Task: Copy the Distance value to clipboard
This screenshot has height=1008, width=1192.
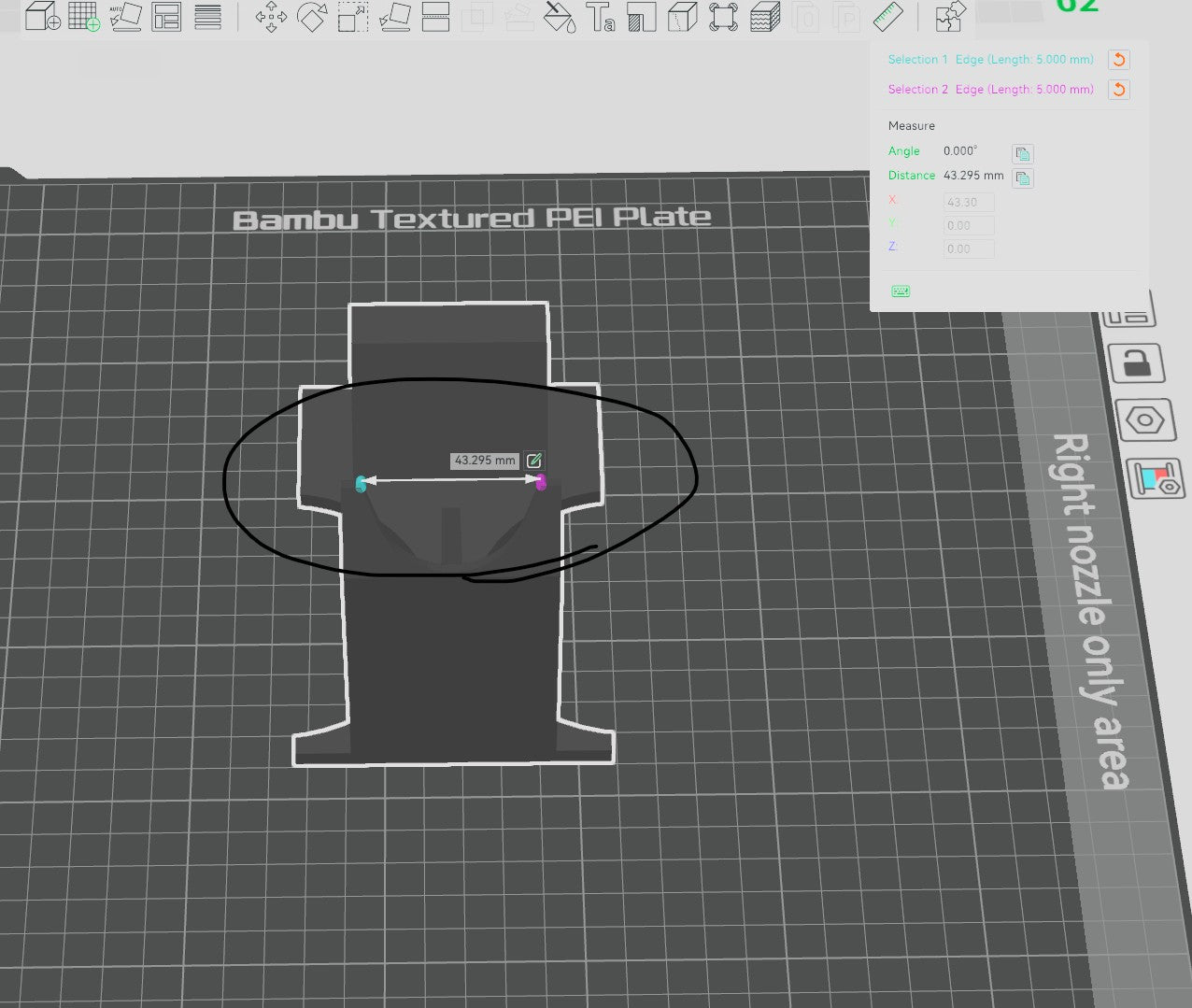Action: click(1023, 177)
